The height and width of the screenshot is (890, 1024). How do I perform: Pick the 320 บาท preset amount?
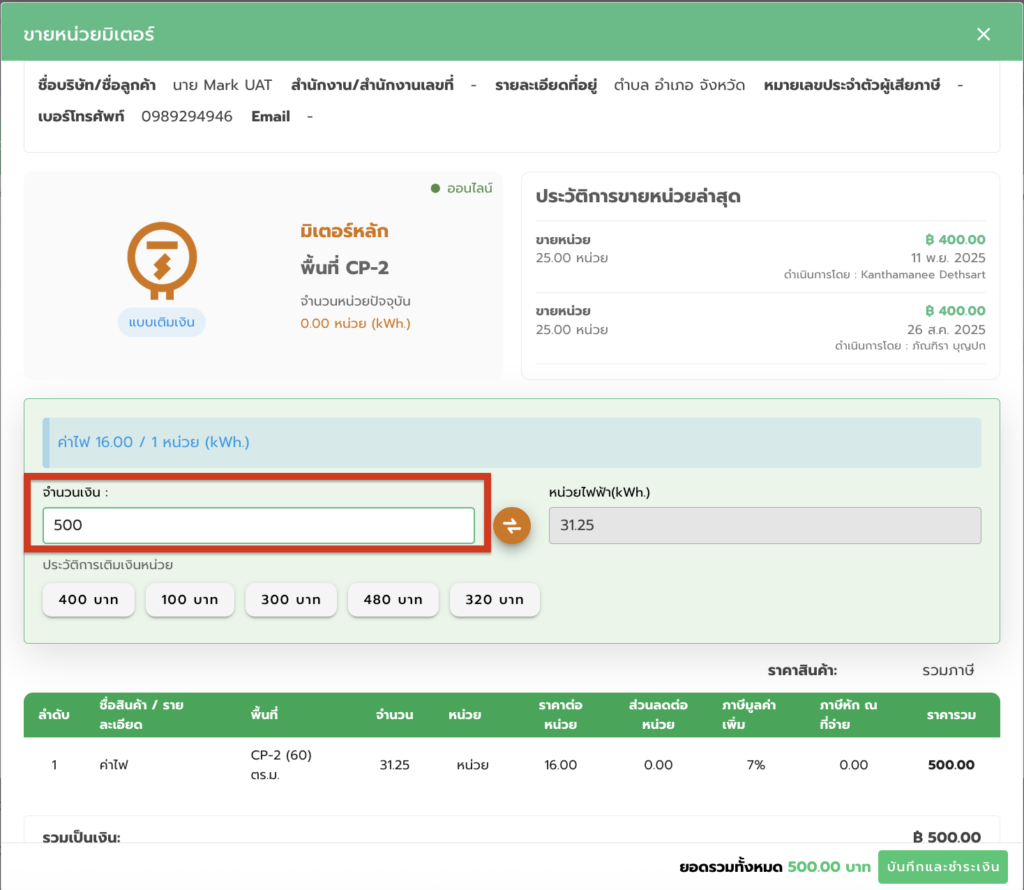coord(494,600)
